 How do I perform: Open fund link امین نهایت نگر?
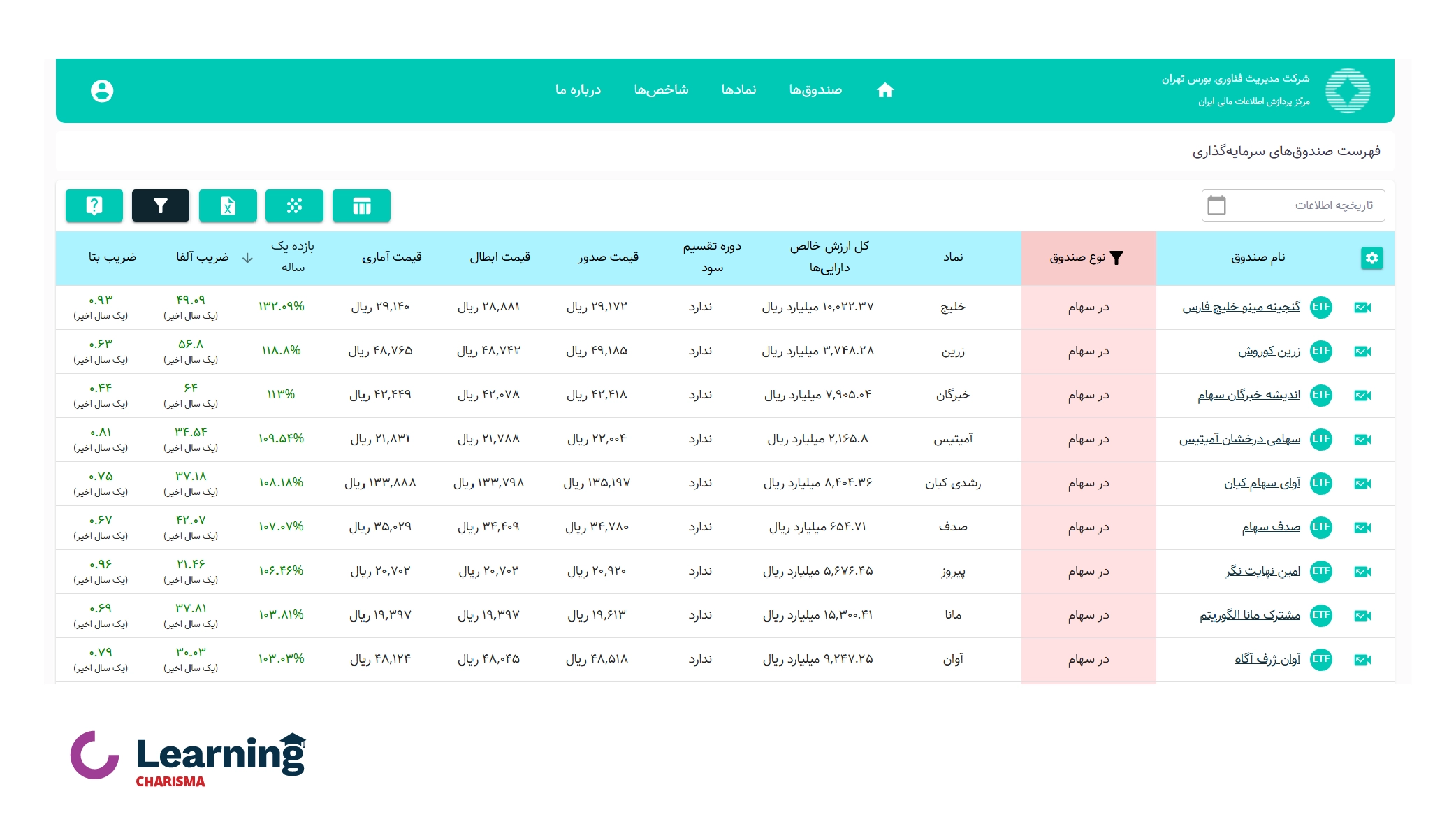coord(1262,571)
